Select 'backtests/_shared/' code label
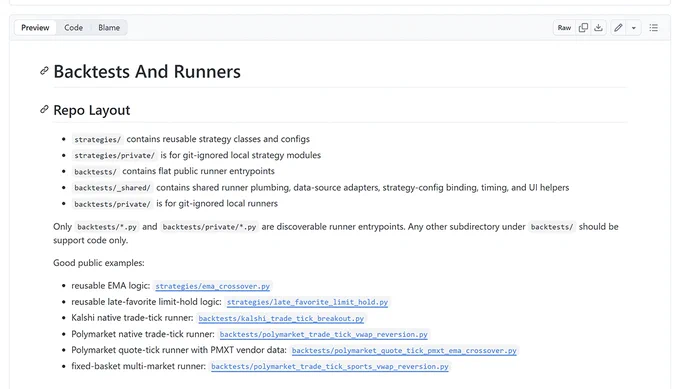680x389 pixels. 112,188
